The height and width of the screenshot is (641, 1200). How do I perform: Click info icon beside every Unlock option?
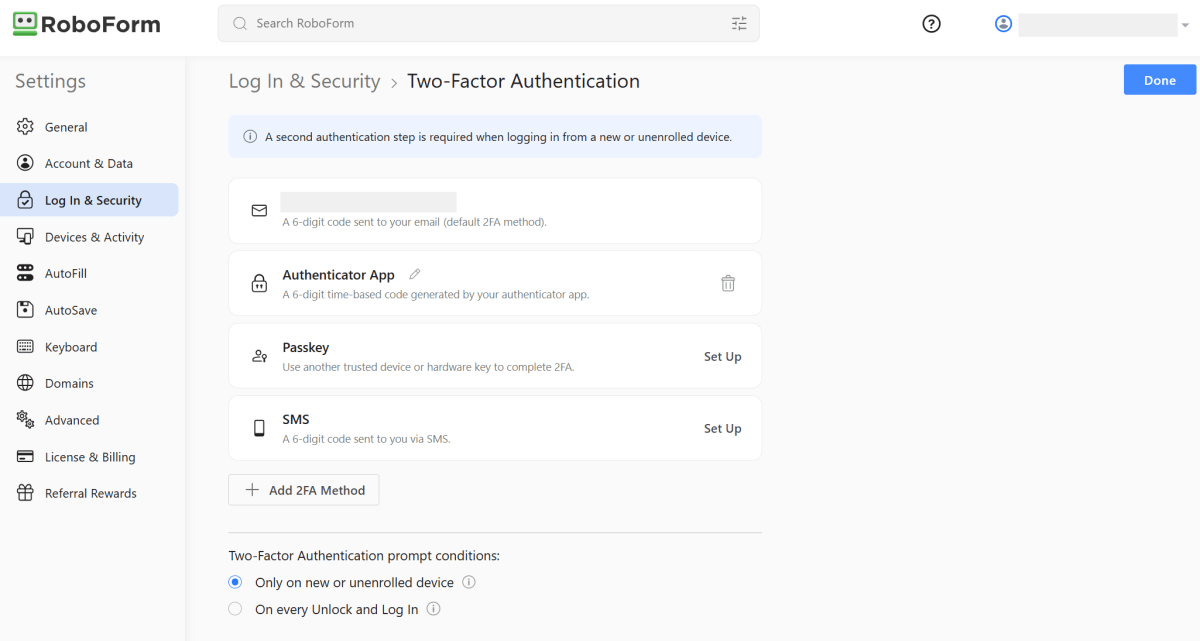tap(434, 609)
